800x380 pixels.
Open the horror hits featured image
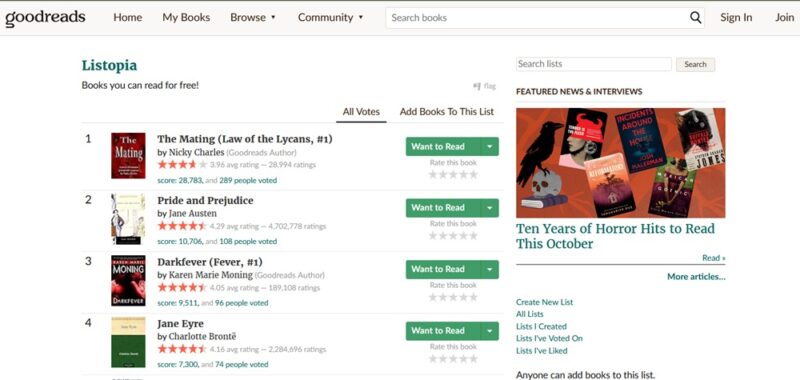click(620, 163)
